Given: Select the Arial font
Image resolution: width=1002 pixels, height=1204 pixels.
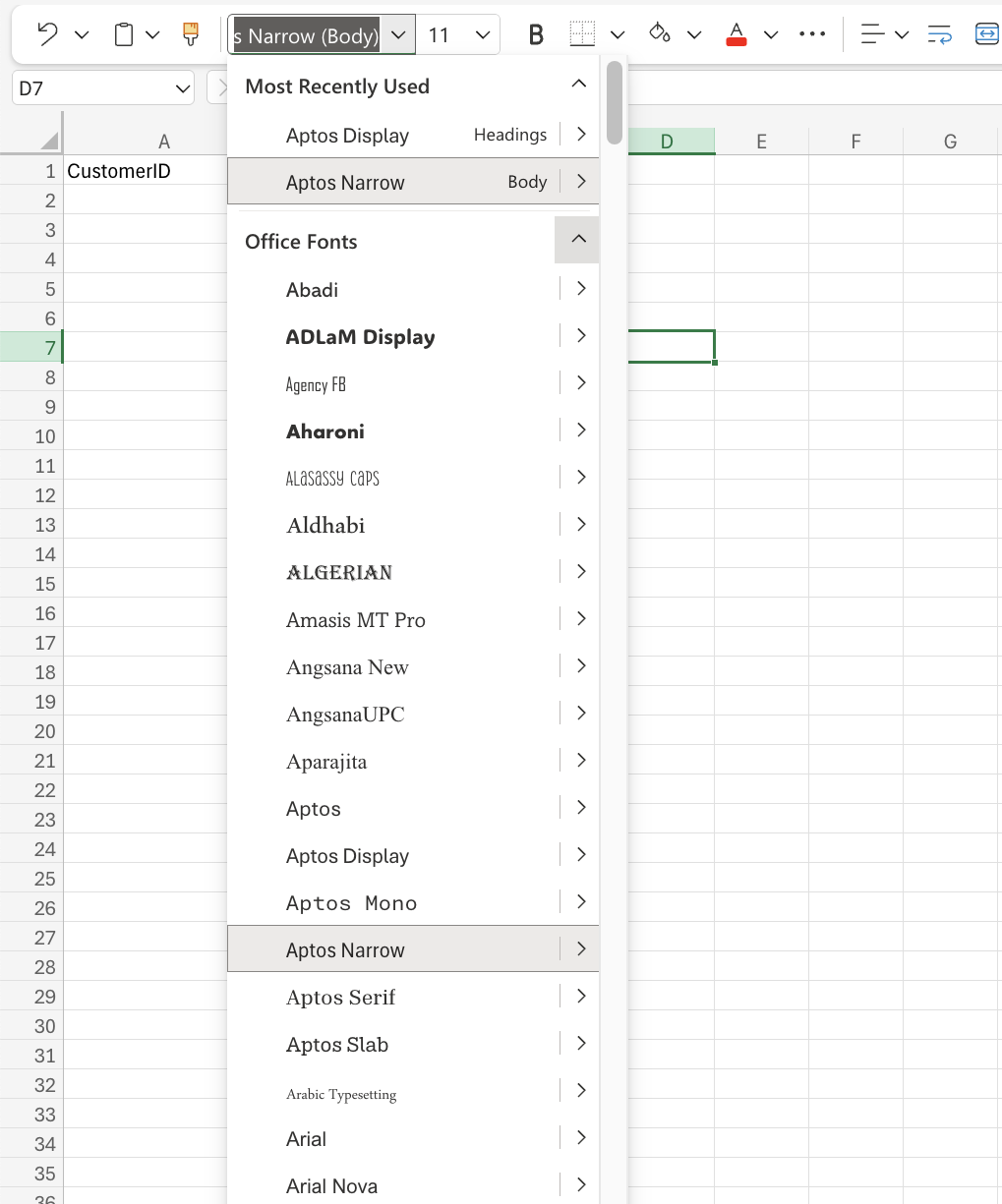Looking at the screenshot, I should click(306, 1138).
